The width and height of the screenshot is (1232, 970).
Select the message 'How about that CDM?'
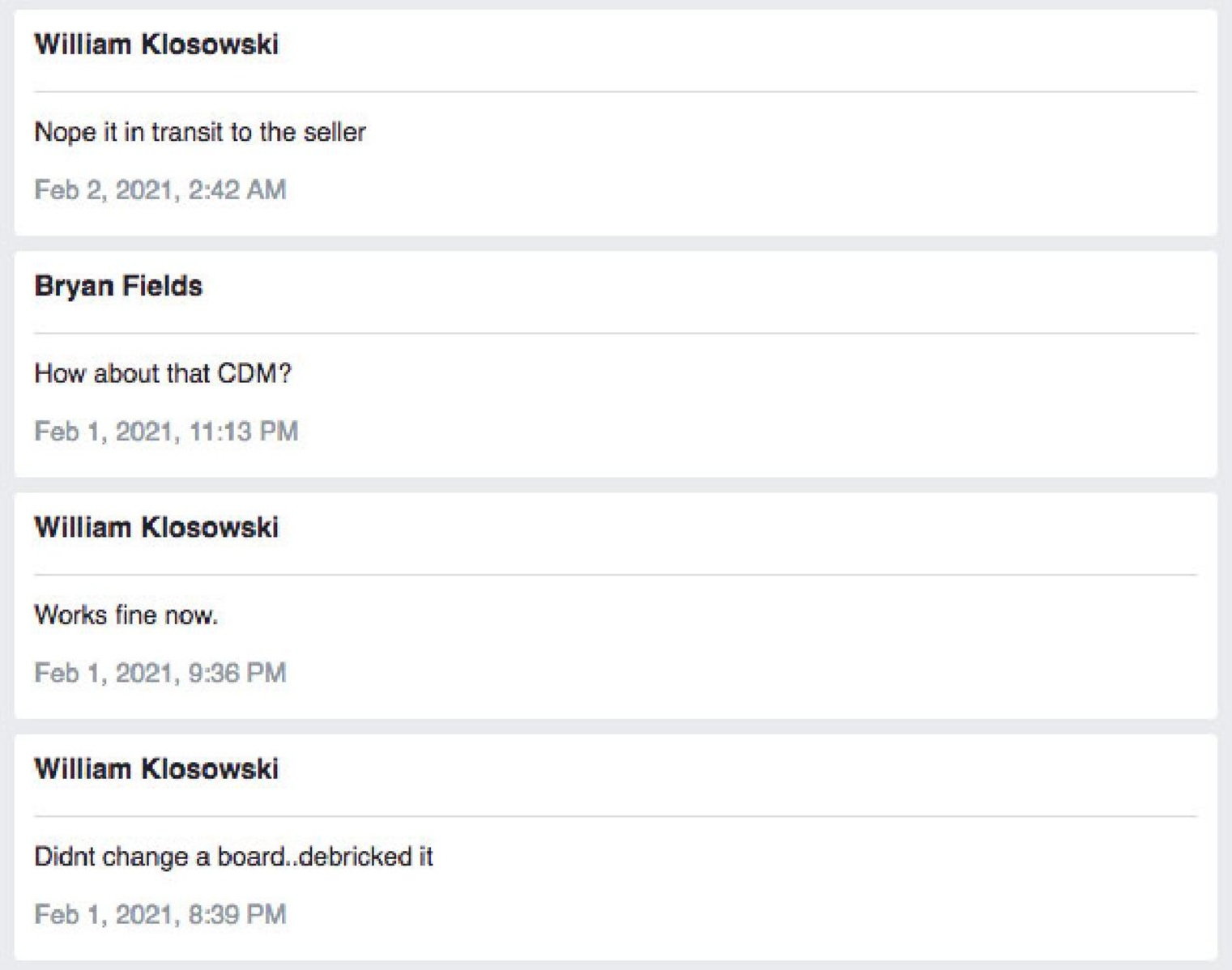[163, 373]
